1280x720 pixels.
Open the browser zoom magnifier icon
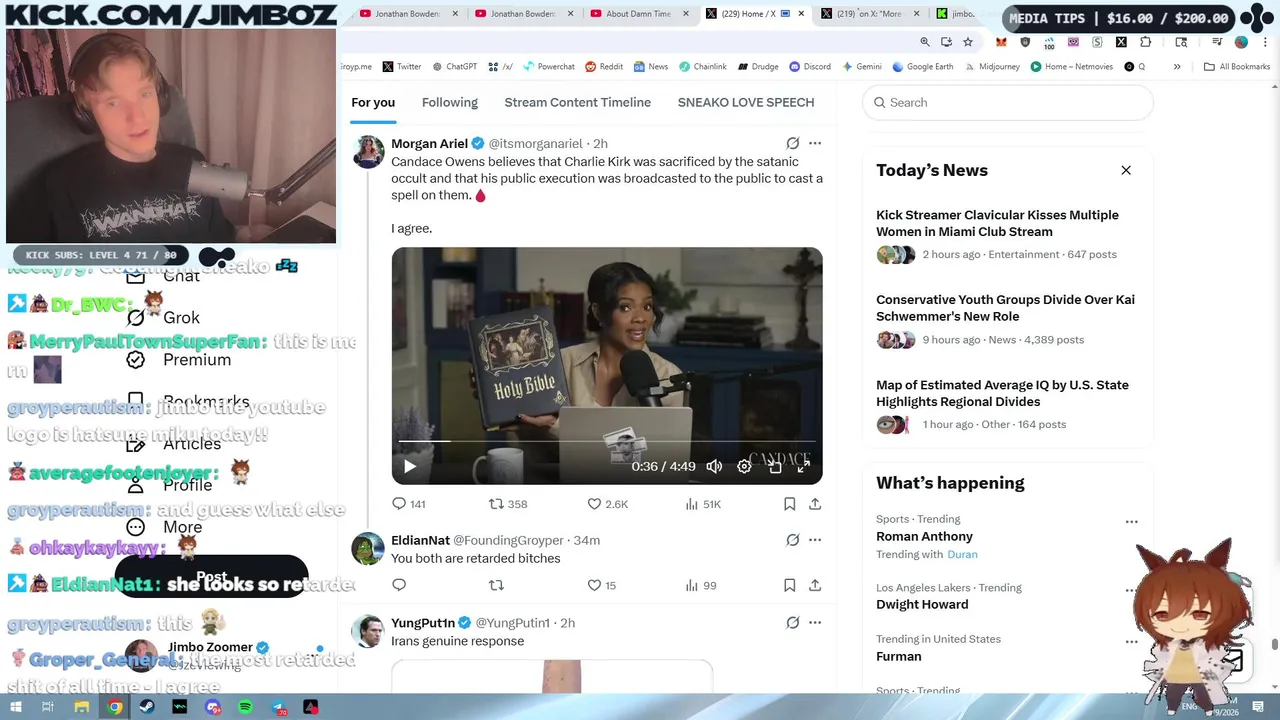pos(925,42)
